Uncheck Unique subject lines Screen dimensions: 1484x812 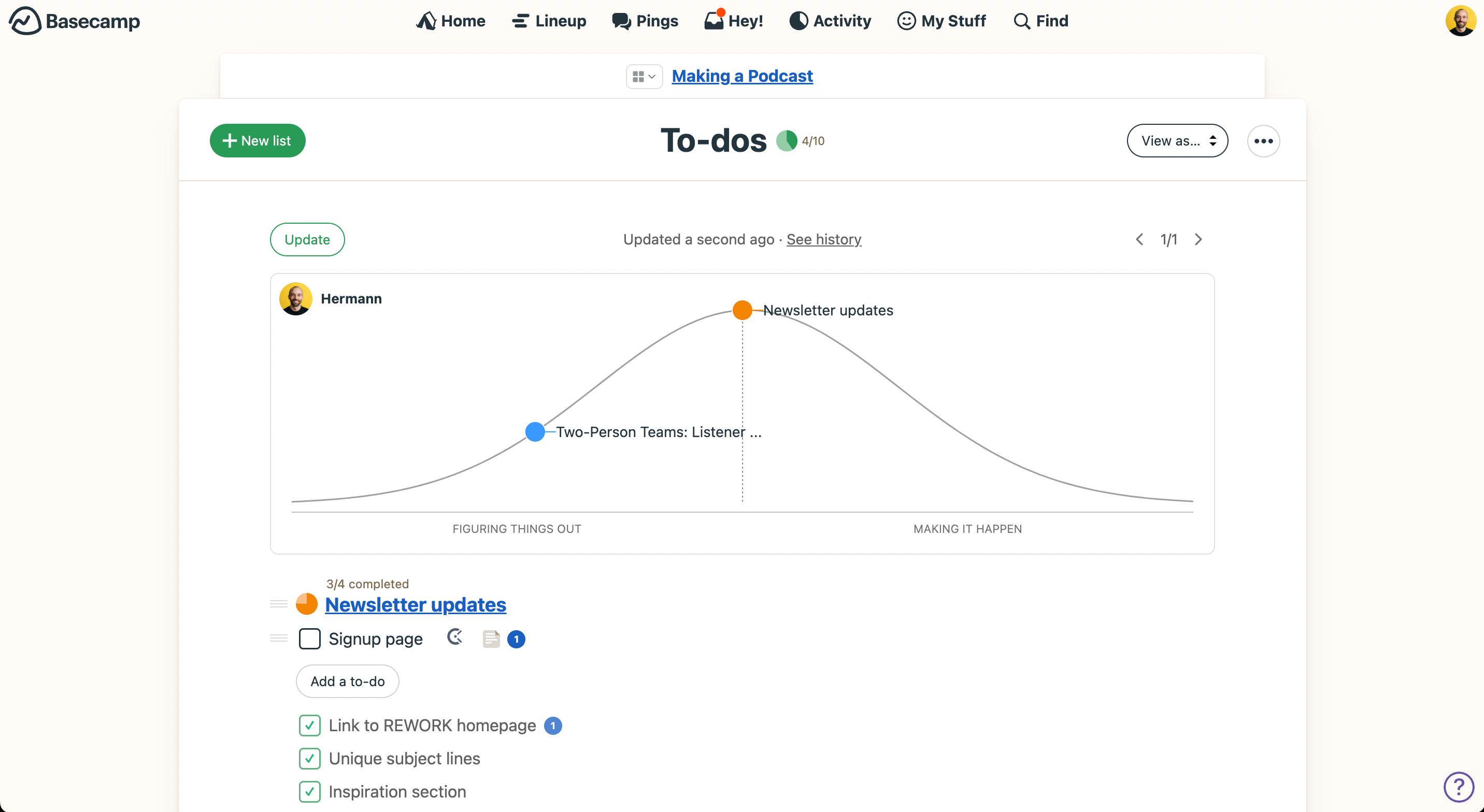(x=309, y=759)
